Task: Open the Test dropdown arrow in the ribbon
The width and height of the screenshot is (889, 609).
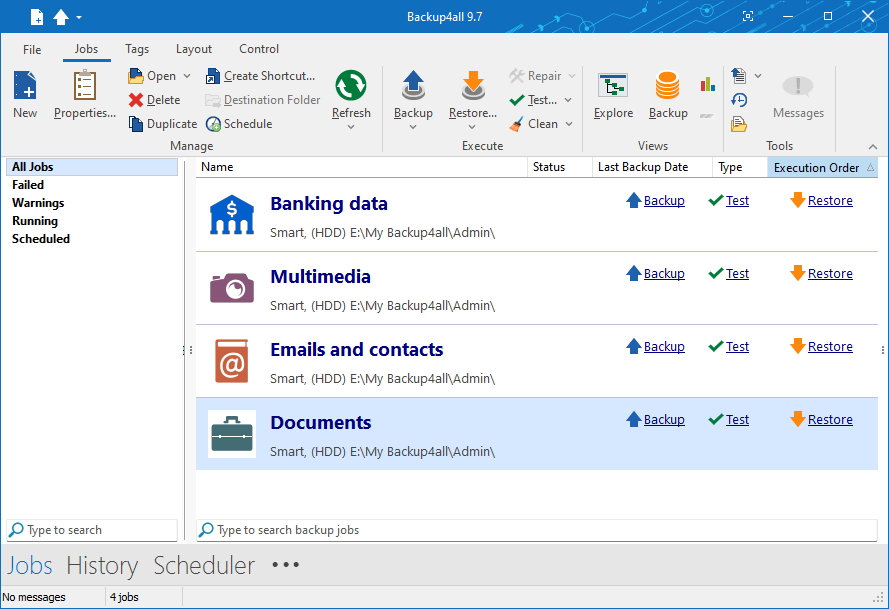Action: (568, 100)
